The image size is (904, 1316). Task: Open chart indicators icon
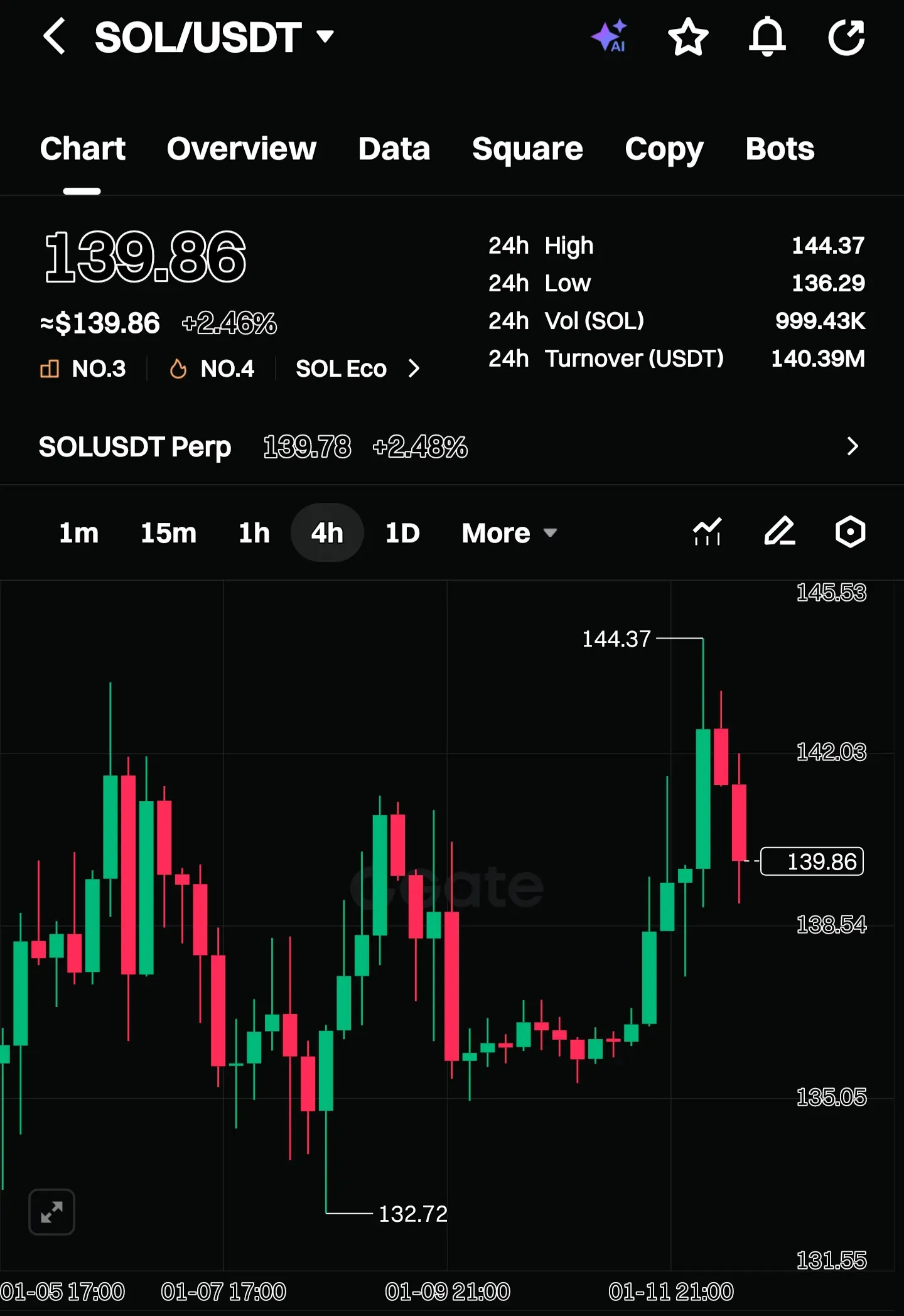[x=707, y=532]
